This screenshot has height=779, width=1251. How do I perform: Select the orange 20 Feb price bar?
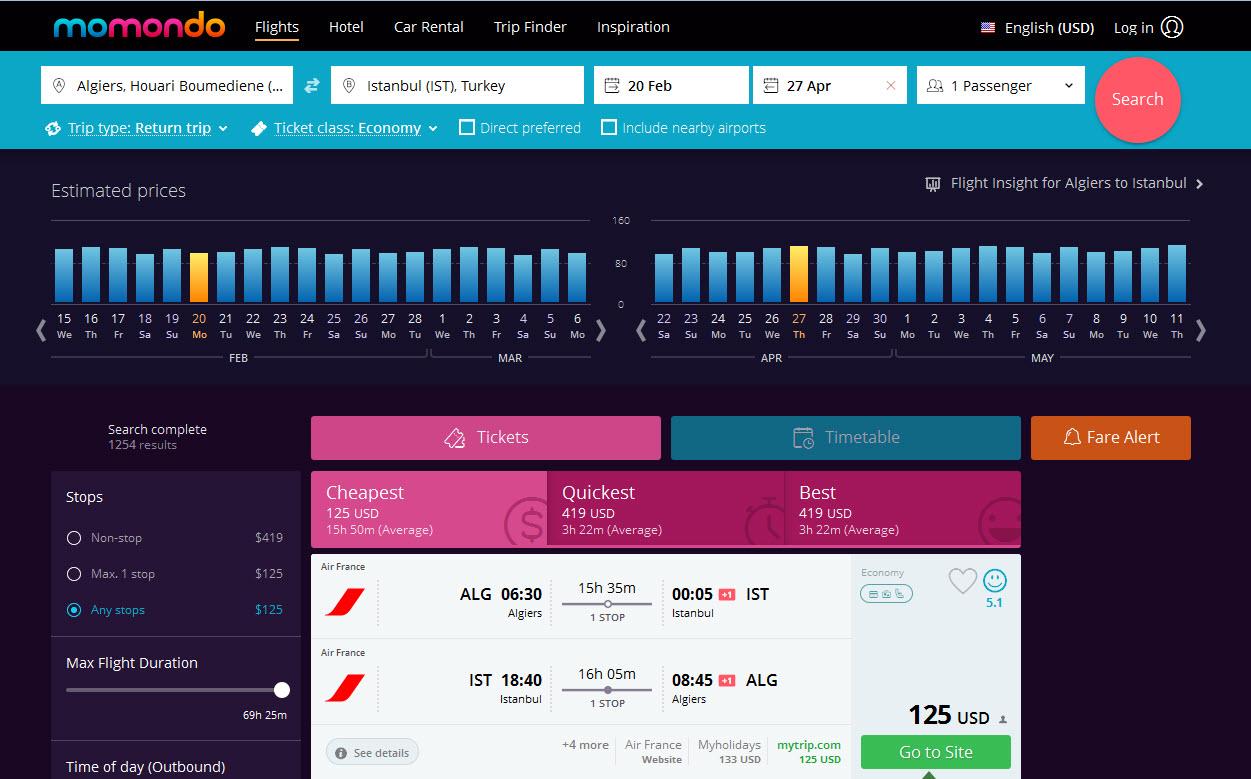(199, 277)
